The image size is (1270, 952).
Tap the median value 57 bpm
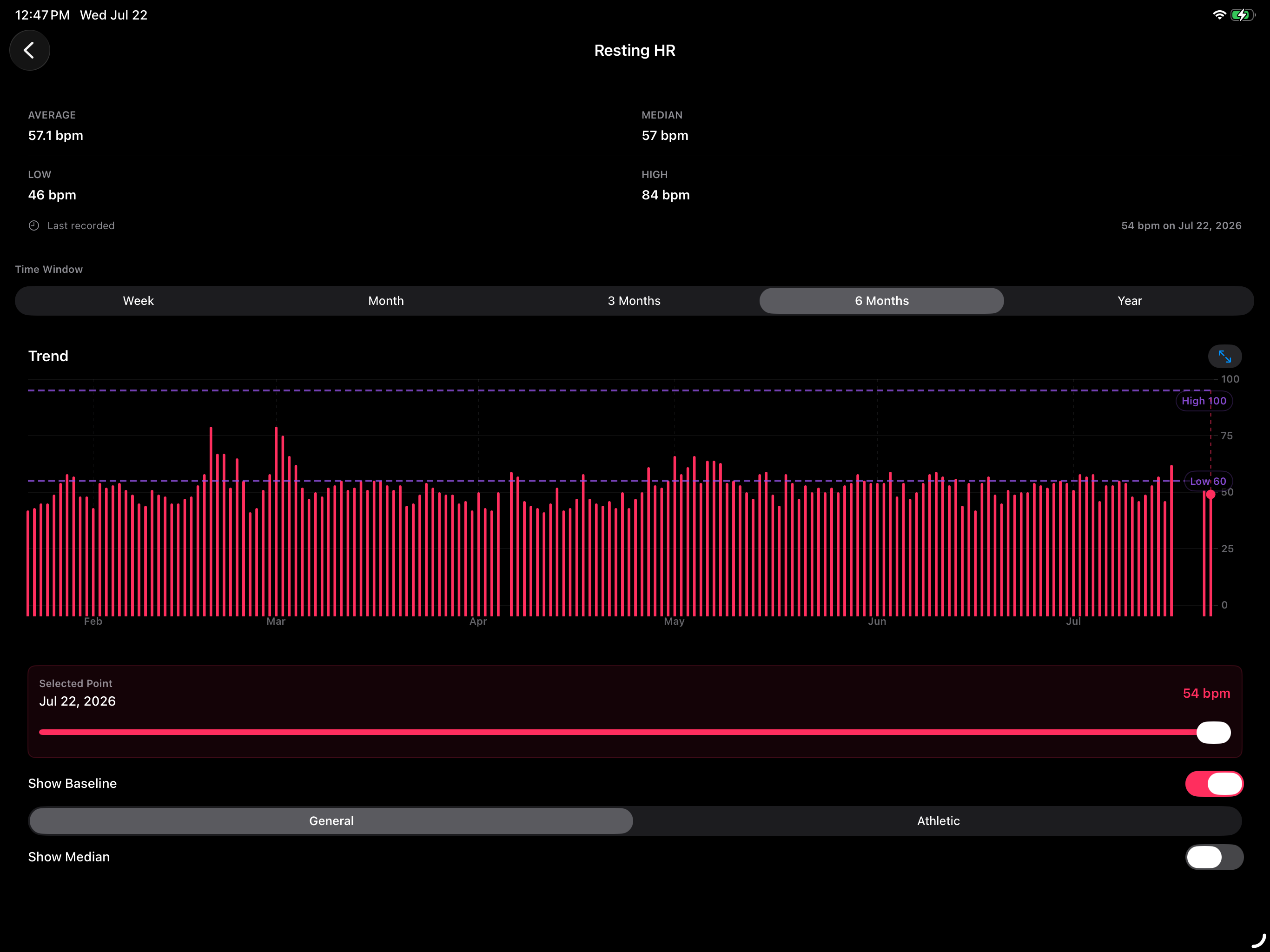click(665, 136)
